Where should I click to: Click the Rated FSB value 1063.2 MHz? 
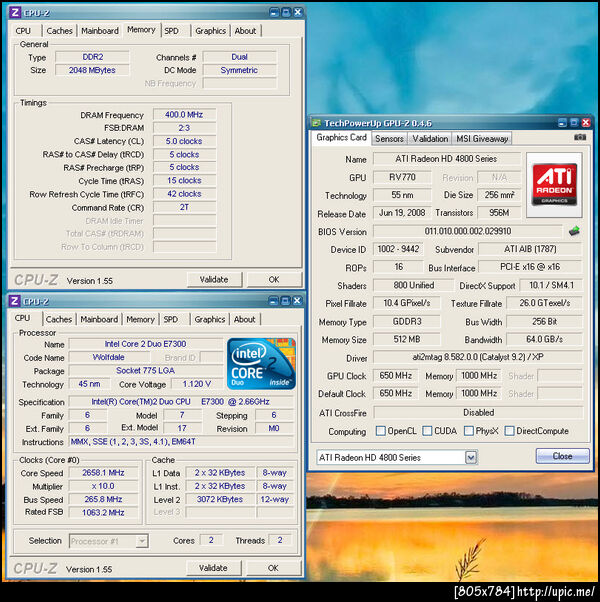103,513
